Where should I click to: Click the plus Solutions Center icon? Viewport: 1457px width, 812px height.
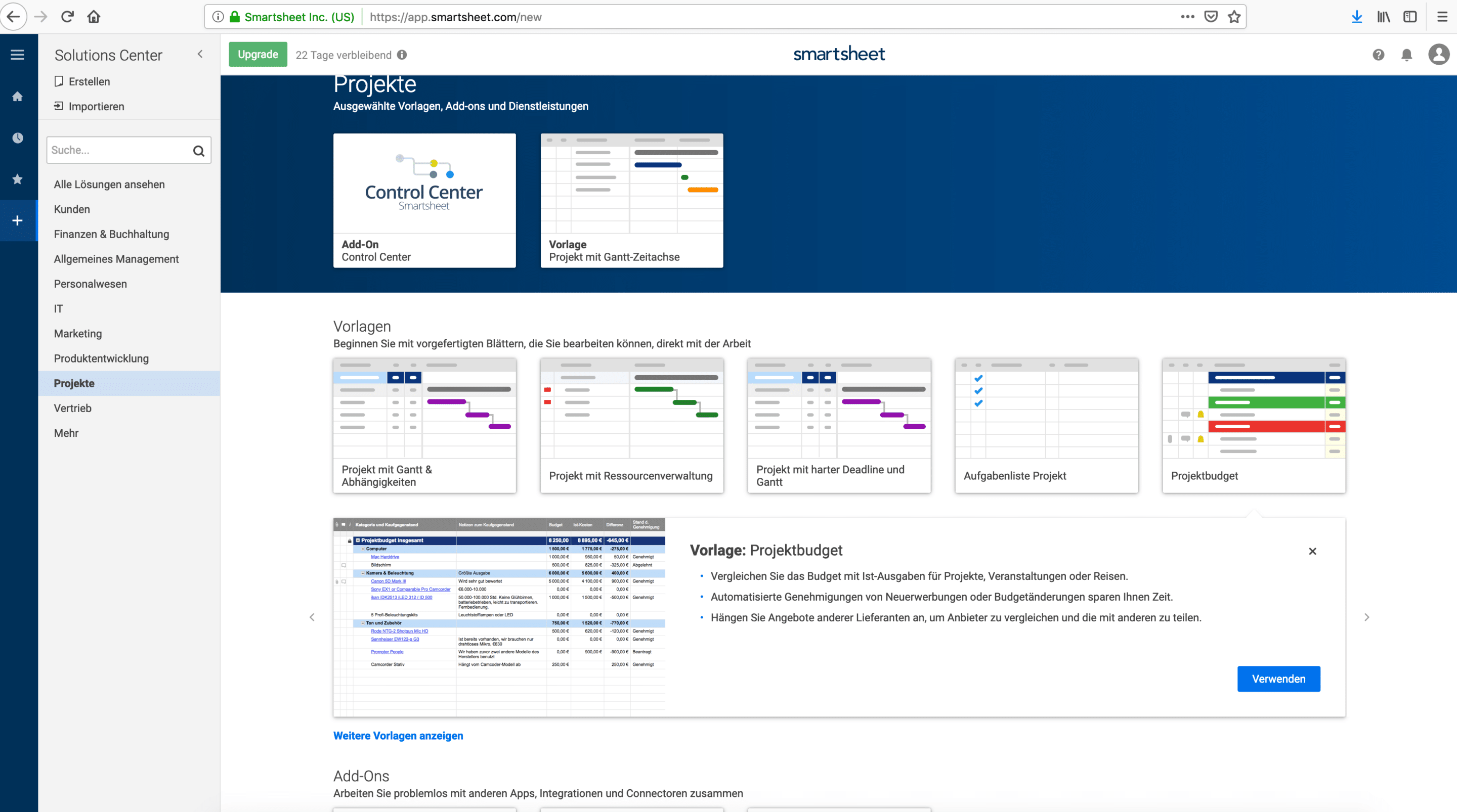click(18, 220)
